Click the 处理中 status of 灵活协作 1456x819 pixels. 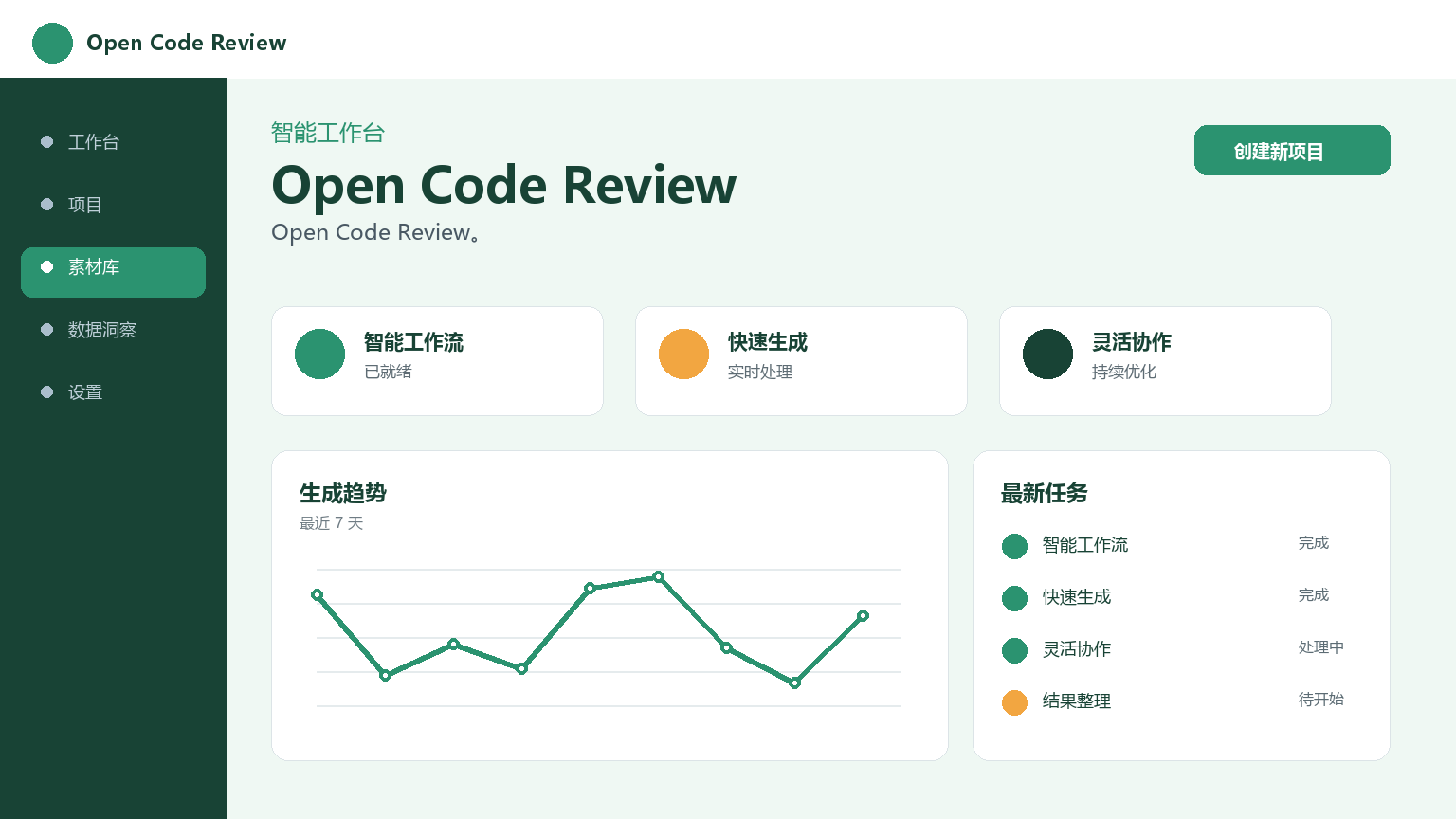tap(1320, 647)
